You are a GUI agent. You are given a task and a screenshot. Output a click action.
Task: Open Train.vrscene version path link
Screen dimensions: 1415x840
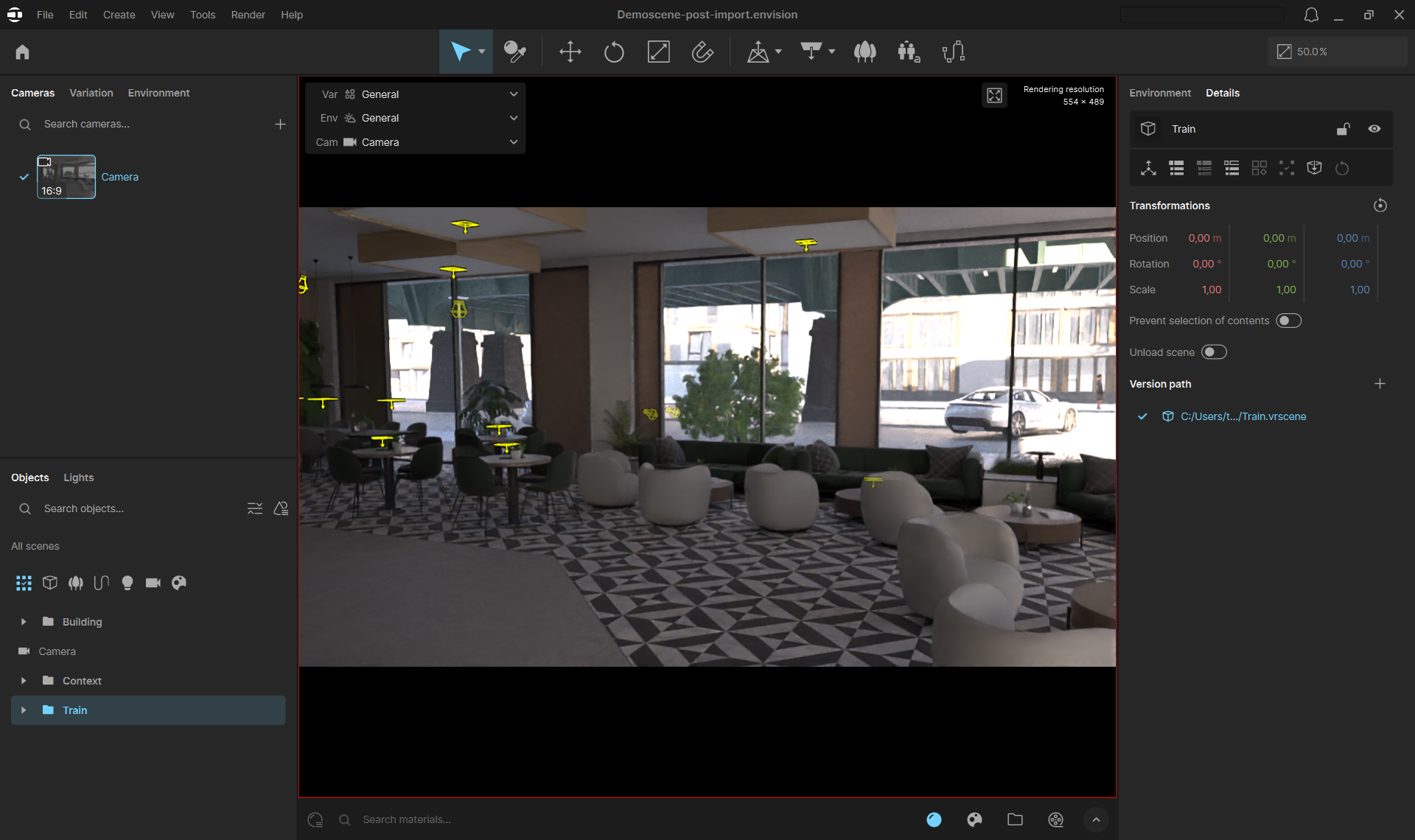[1243, 416]
